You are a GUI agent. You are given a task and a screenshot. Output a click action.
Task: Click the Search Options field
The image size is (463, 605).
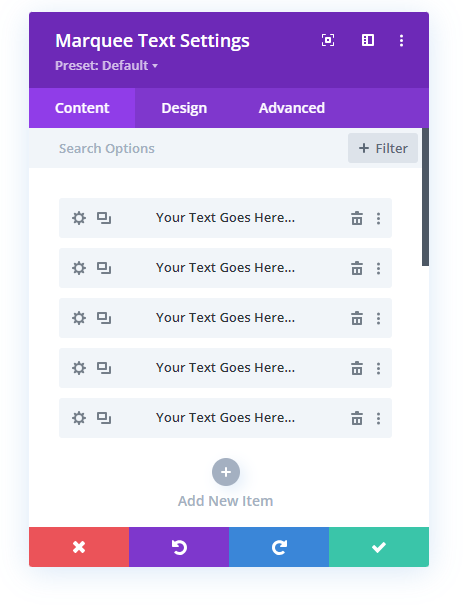[188, 148]
